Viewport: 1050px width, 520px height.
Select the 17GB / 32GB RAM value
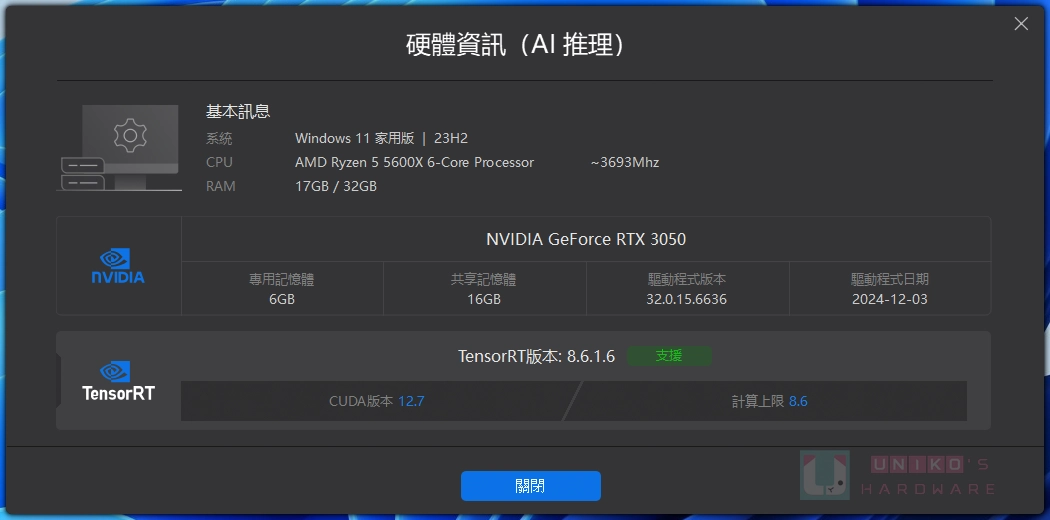tap(335, 186)
